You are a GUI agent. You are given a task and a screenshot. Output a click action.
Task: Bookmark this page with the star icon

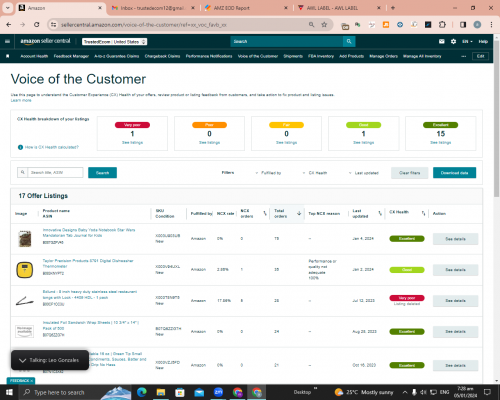[324, 25]
